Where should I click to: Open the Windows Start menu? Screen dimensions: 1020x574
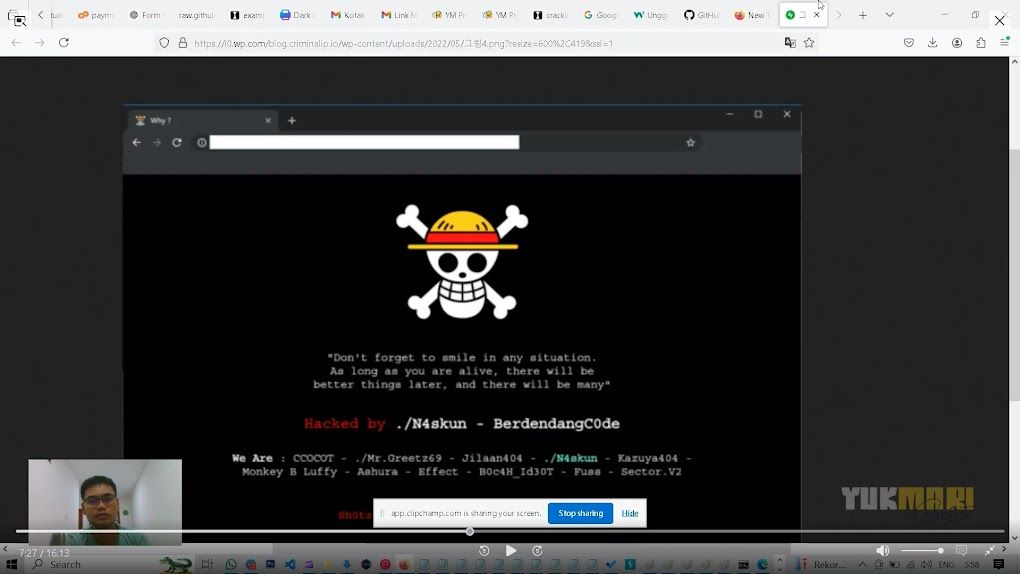11,564
